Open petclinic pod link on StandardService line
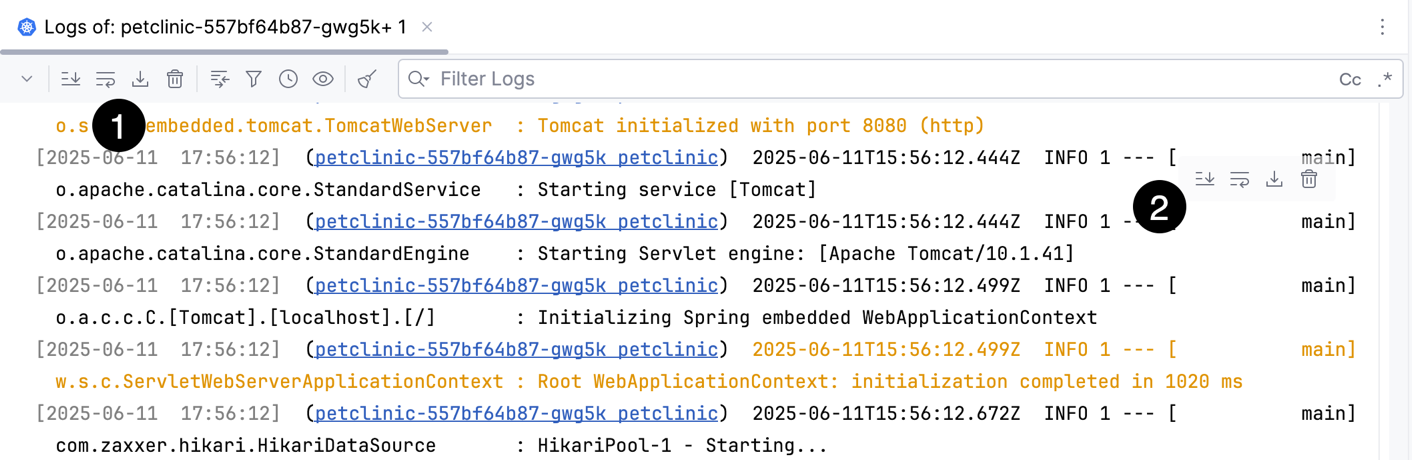This screenshot has height=460, width=1412. pyautogui.click(x=516, y=158)
